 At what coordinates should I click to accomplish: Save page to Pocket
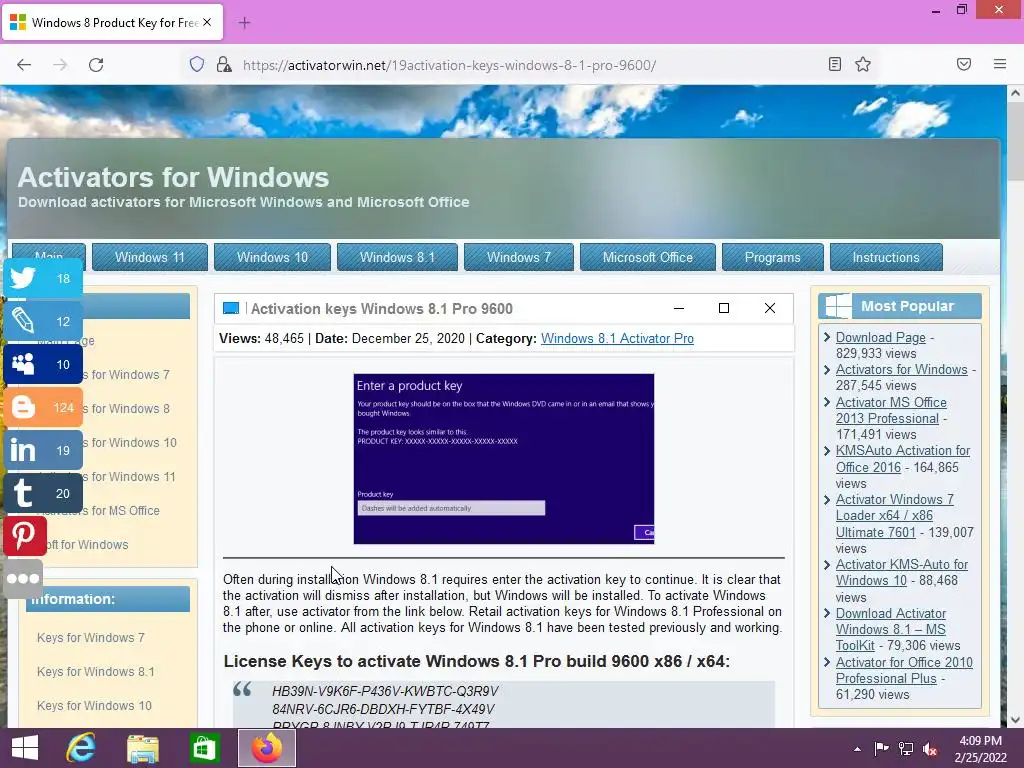tap(964, 64)
